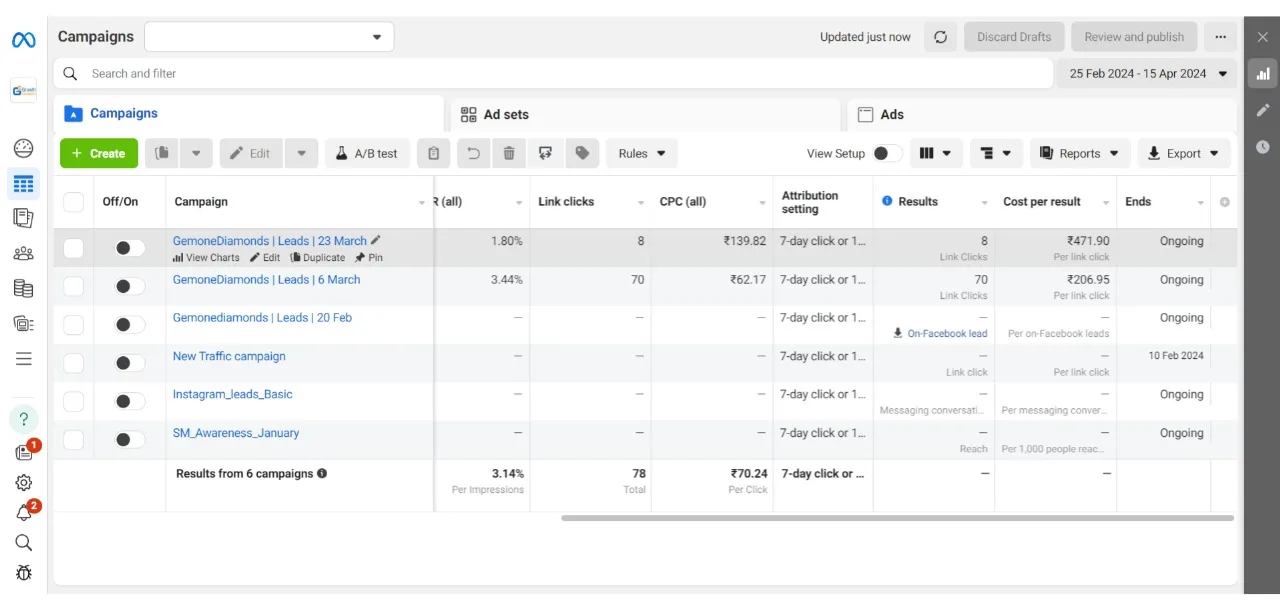
Task: Toggle on/off switch for New Traffic campaign
Action: 129,363
